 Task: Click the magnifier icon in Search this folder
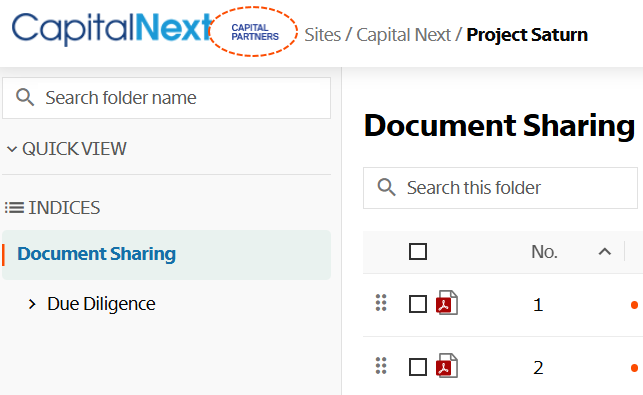point(386,187)
